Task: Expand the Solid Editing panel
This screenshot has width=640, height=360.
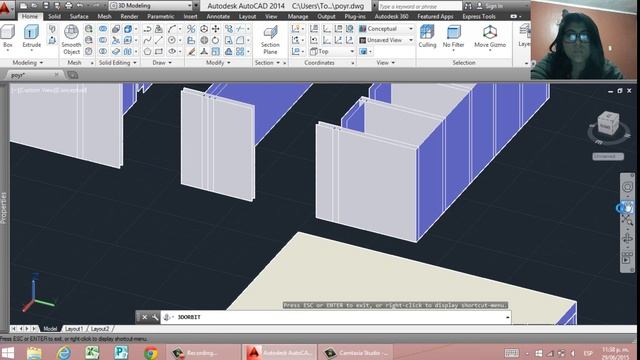Action: [x=118, y=62]
